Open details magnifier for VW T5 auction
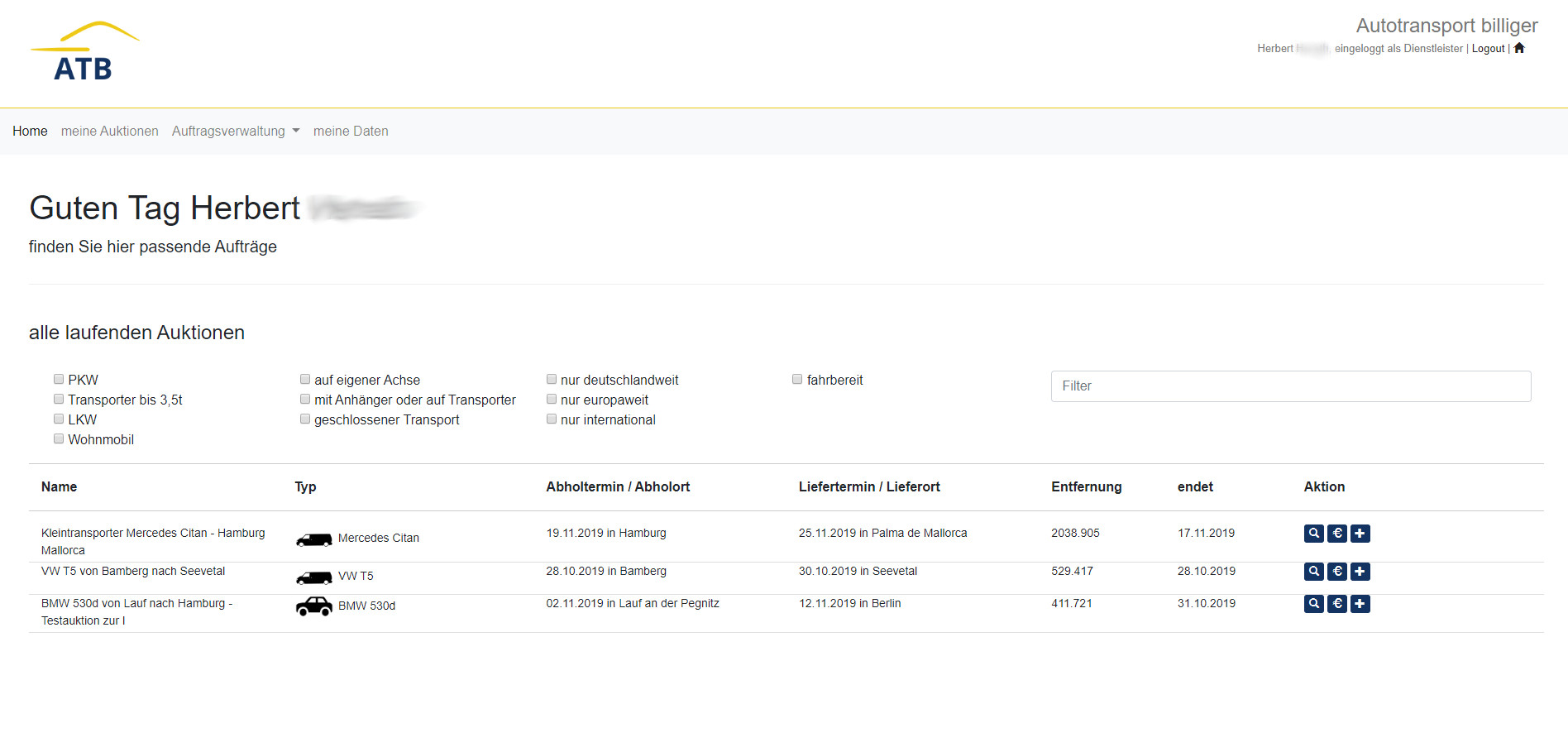Image resolution: width=1568 pixels, height=752 pixels. coord(1313,572)
